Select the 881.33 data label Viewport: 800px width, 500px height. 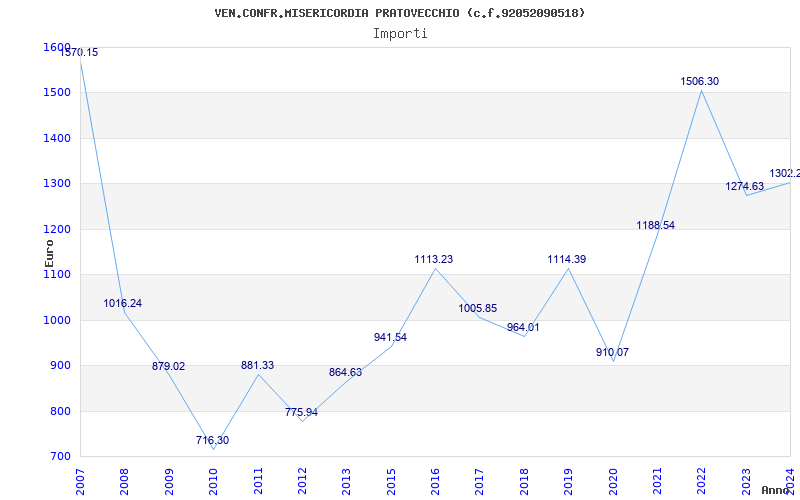point(257,365)
